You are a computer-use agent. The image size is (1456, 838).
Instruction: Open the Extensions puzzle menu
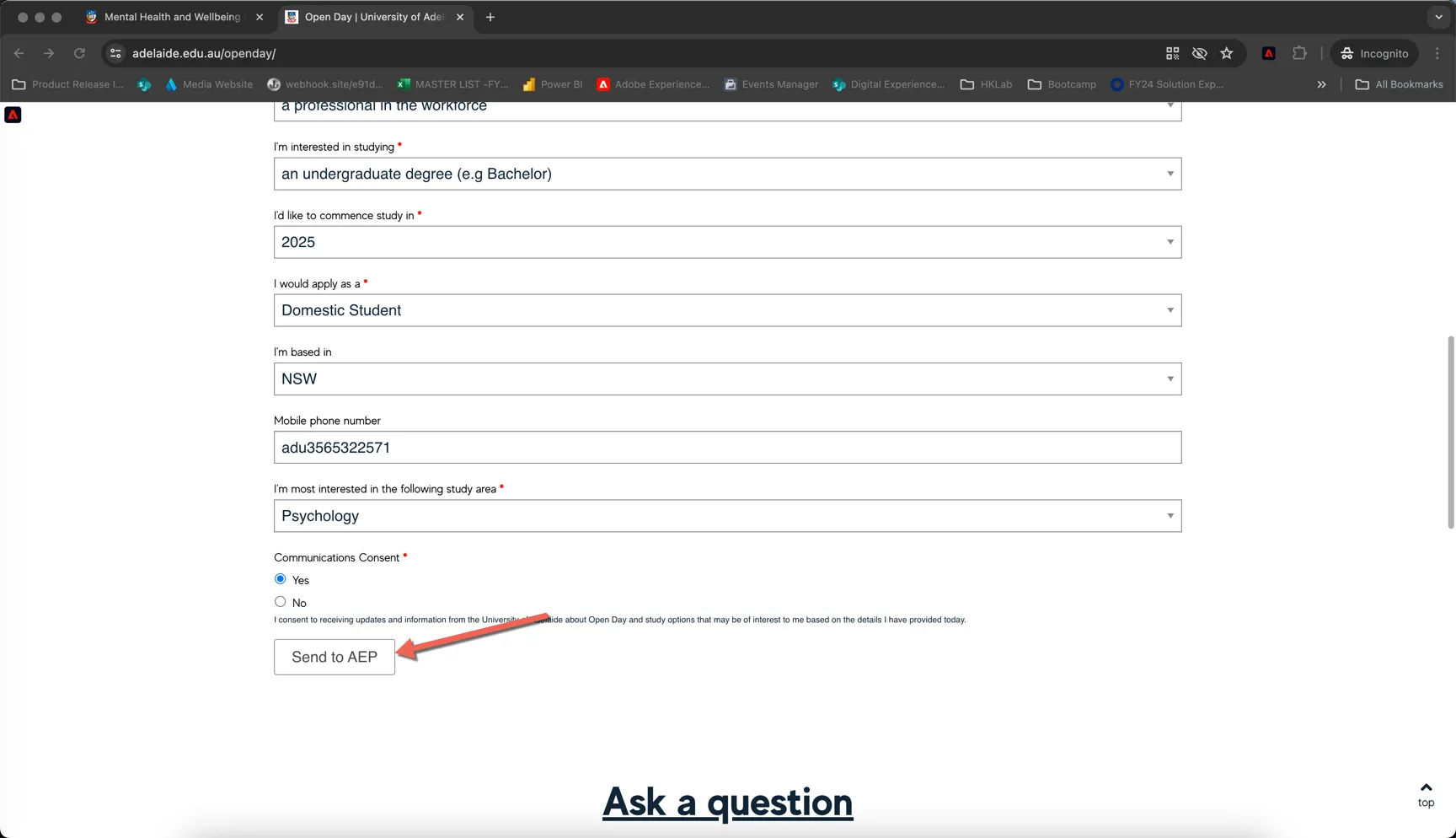(x=1299, y=53)
